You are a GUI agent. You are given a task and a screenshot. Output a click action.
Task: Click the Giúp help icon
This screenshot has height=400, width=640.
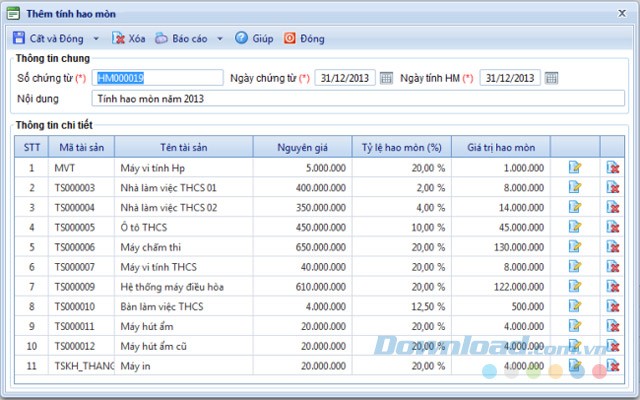click(241, 39)
